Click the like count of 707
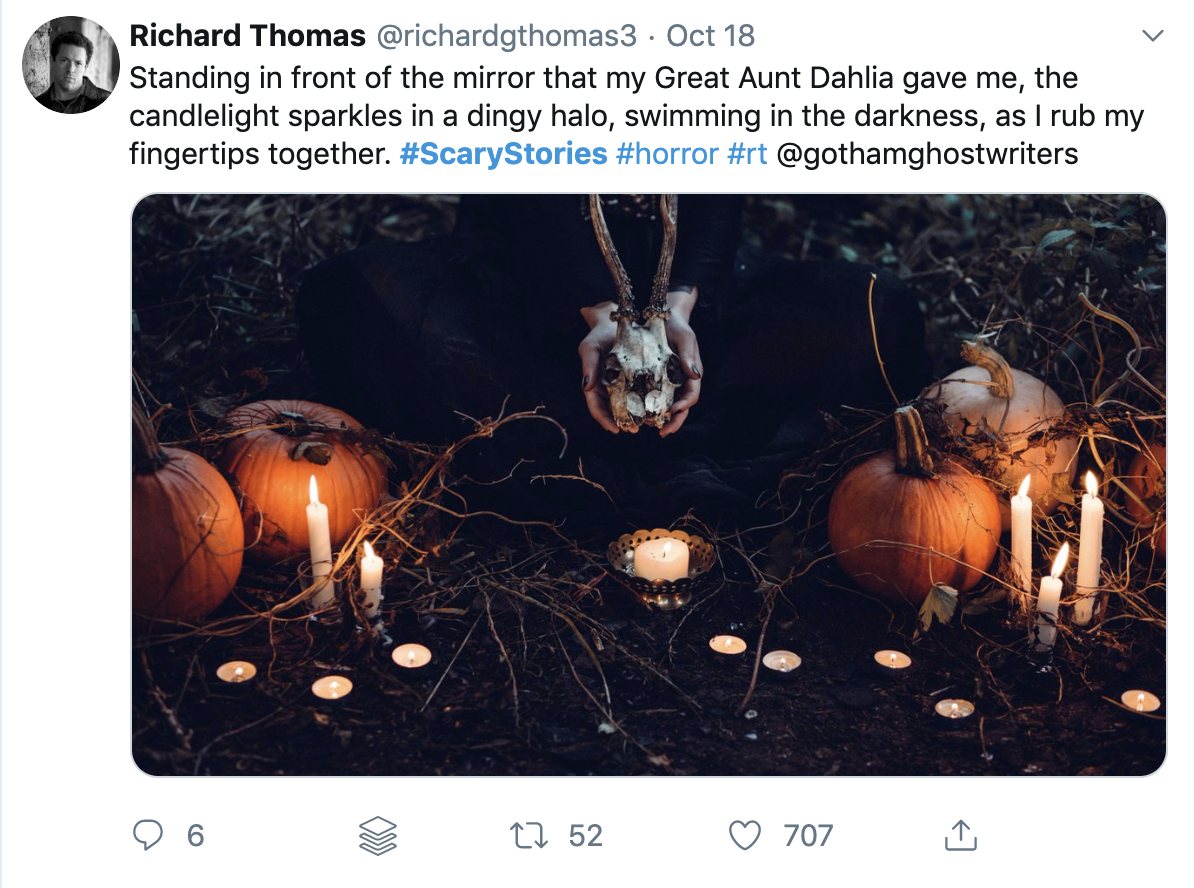Screen dimensions: 1194x888 [808, 836]
